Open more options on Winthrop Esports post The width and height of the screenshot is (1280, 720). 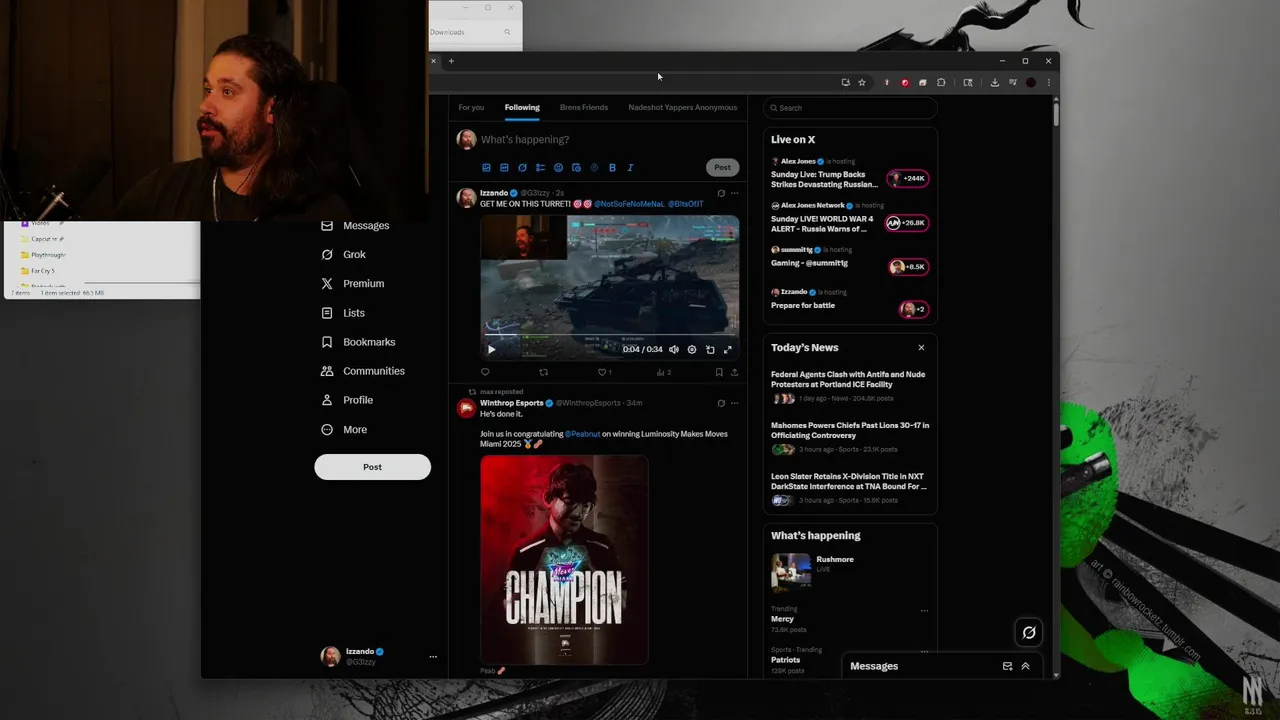[x=734, y=403]
